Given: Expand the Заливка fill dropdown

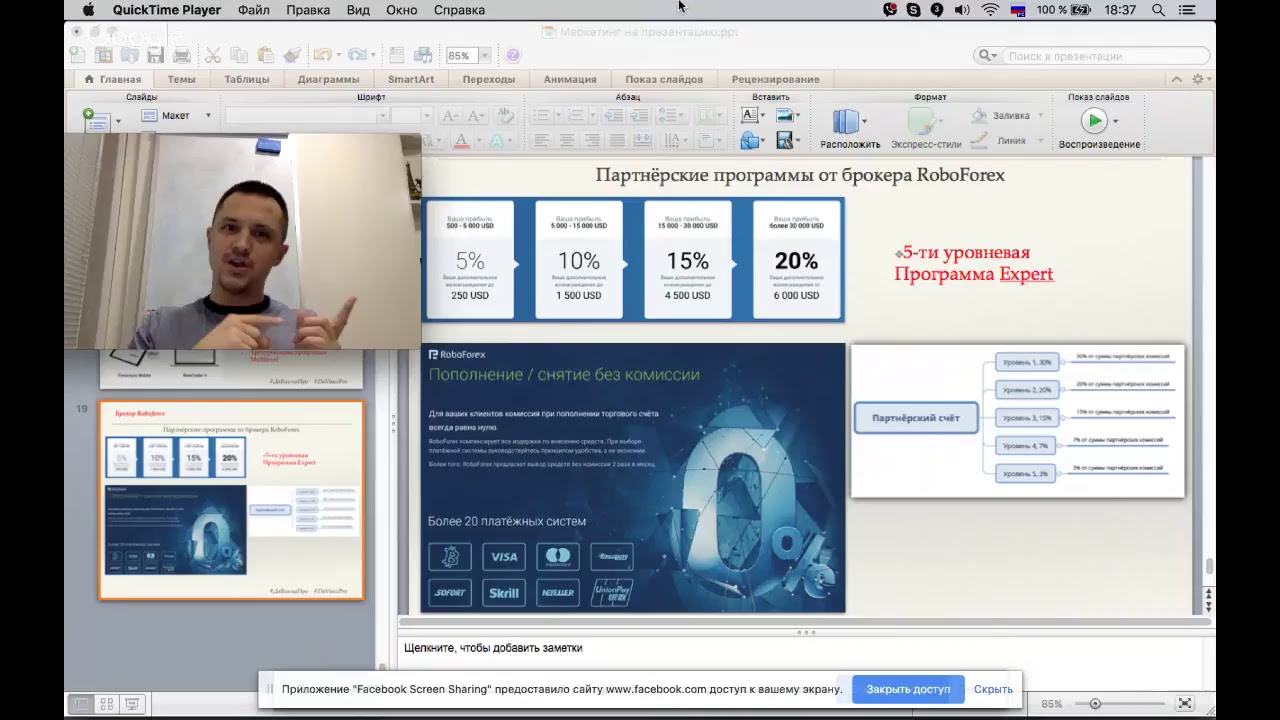Looking at the screenshot, I should 1041,116.
